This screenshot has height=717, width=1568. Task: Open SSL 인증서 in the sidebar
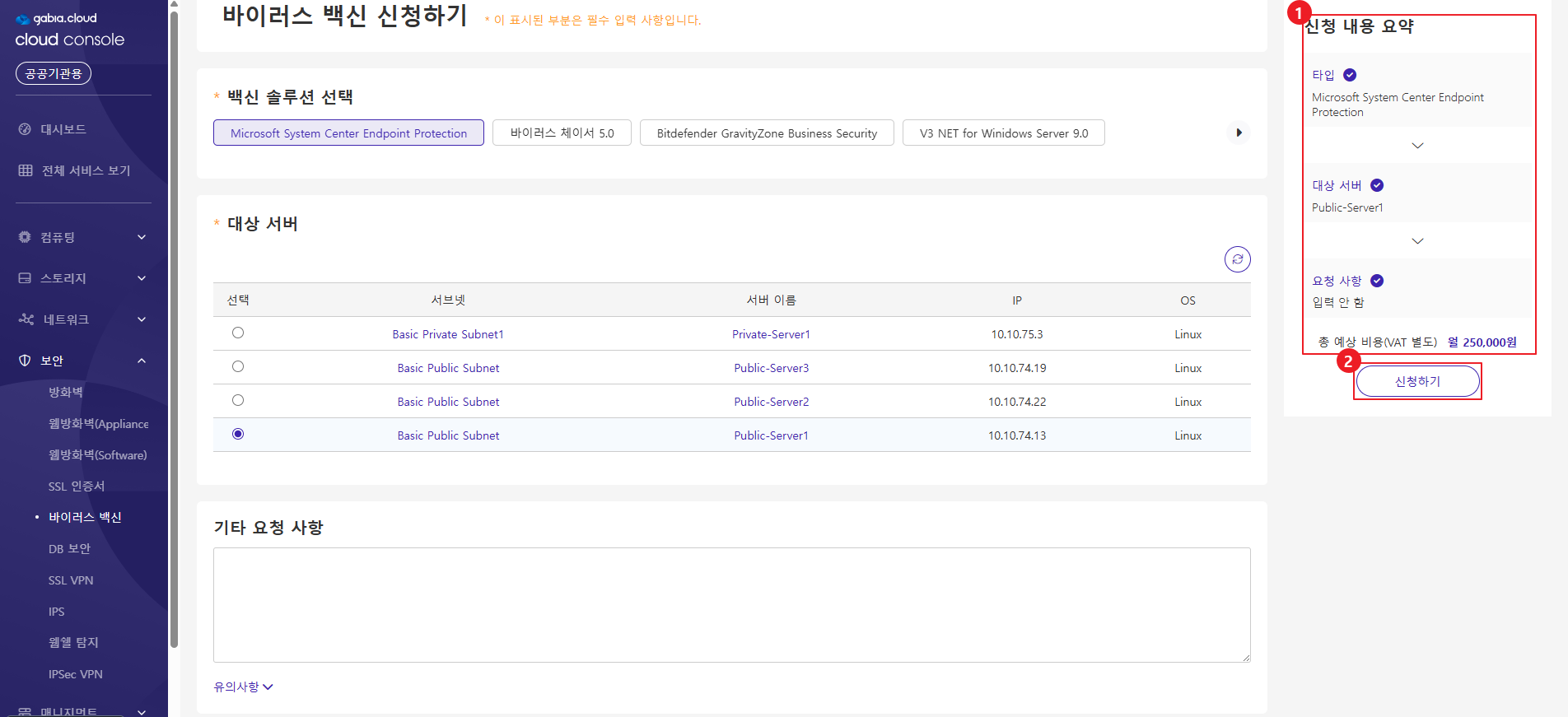(77, 486)
